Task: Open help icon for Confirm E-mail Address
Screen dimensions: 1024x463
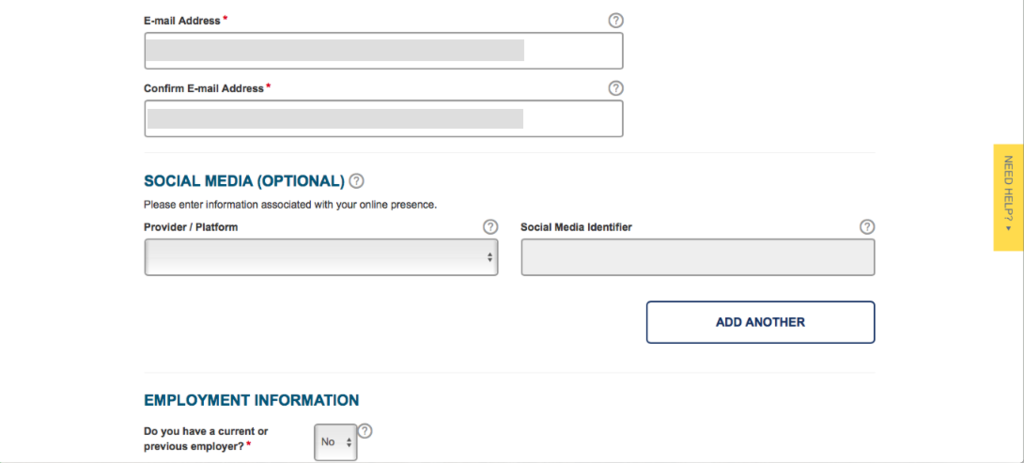Action: [615, 88]
